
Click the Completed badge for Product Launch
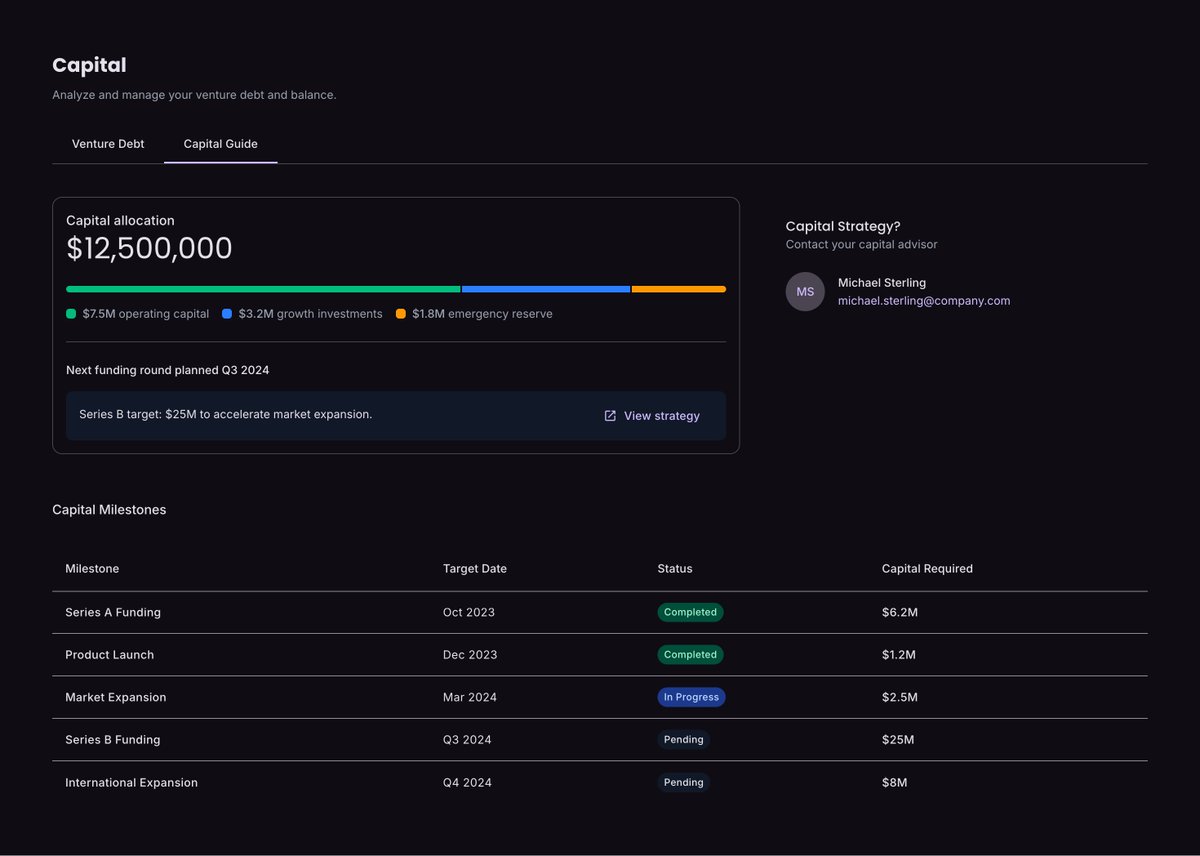690,655
